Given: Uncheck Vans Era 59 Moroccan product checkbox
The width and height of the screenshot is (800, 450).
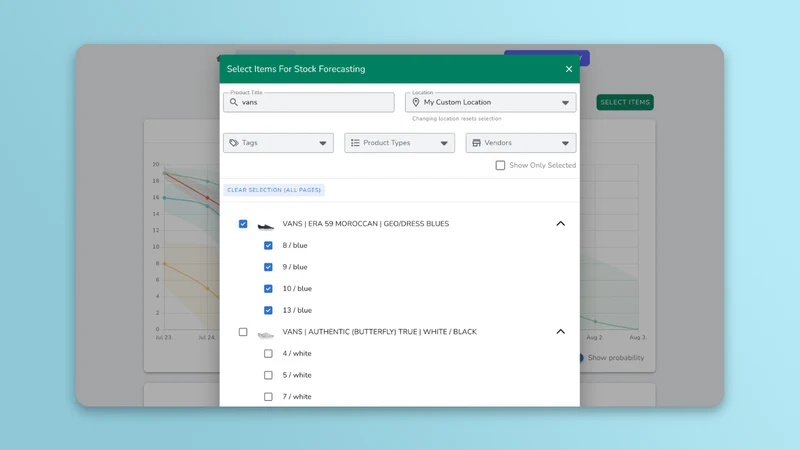Looking at the screenshot, I should coord(243,224).
